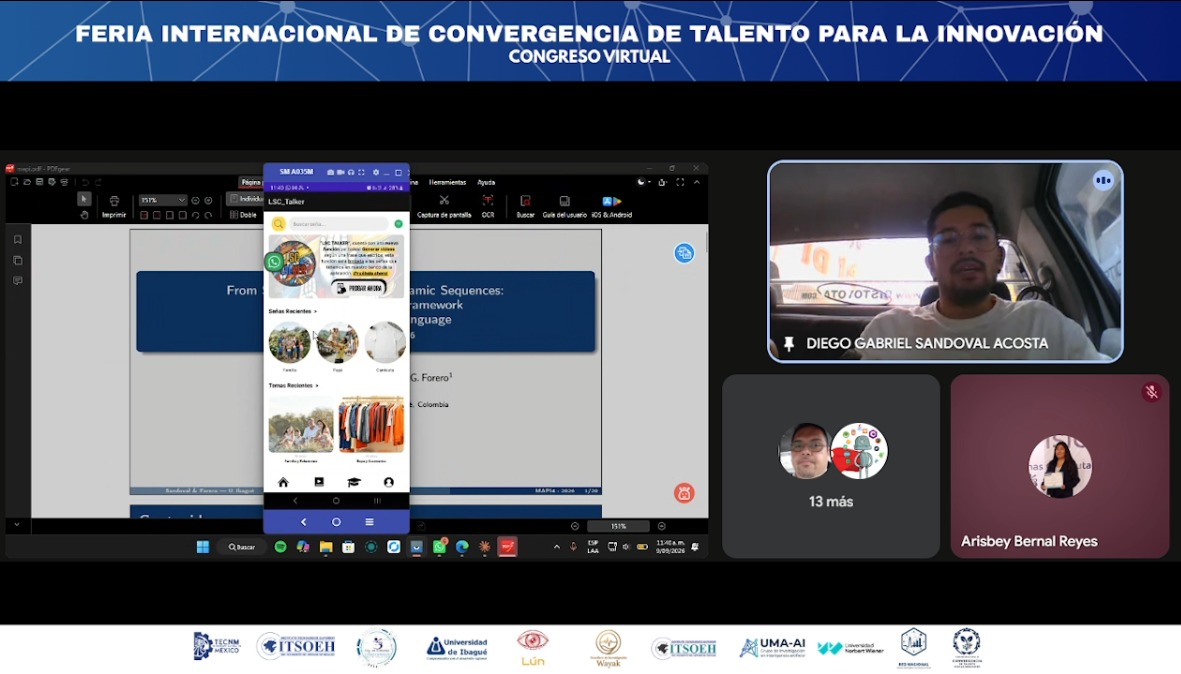Screen dimensions: 1181x674
Task: Tap the video play icon in LSC_Talker
Action: (319, 482)
